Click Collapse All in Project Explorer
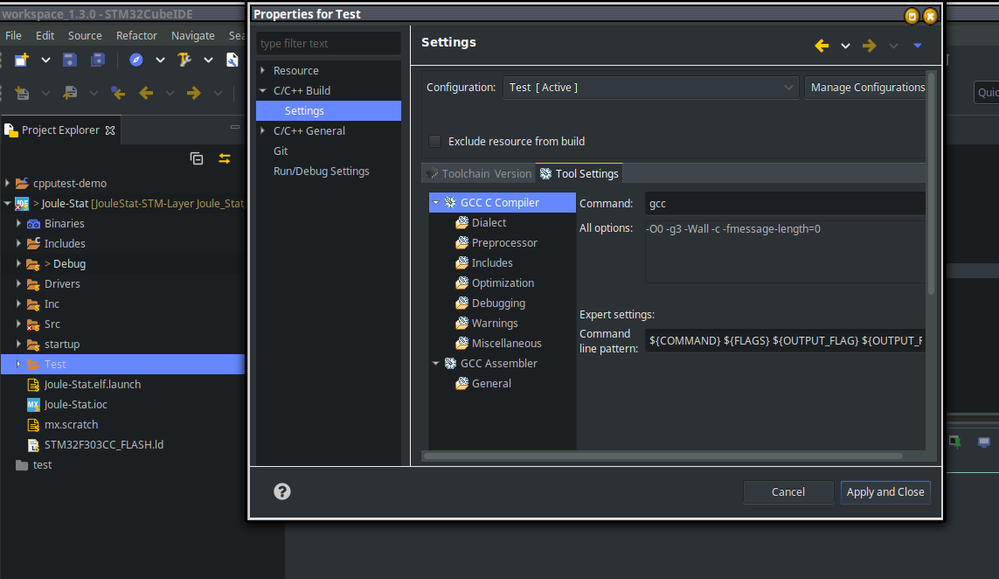Viewport: 999px width, 579px height. pyautogui.click(x=196, y=159)
